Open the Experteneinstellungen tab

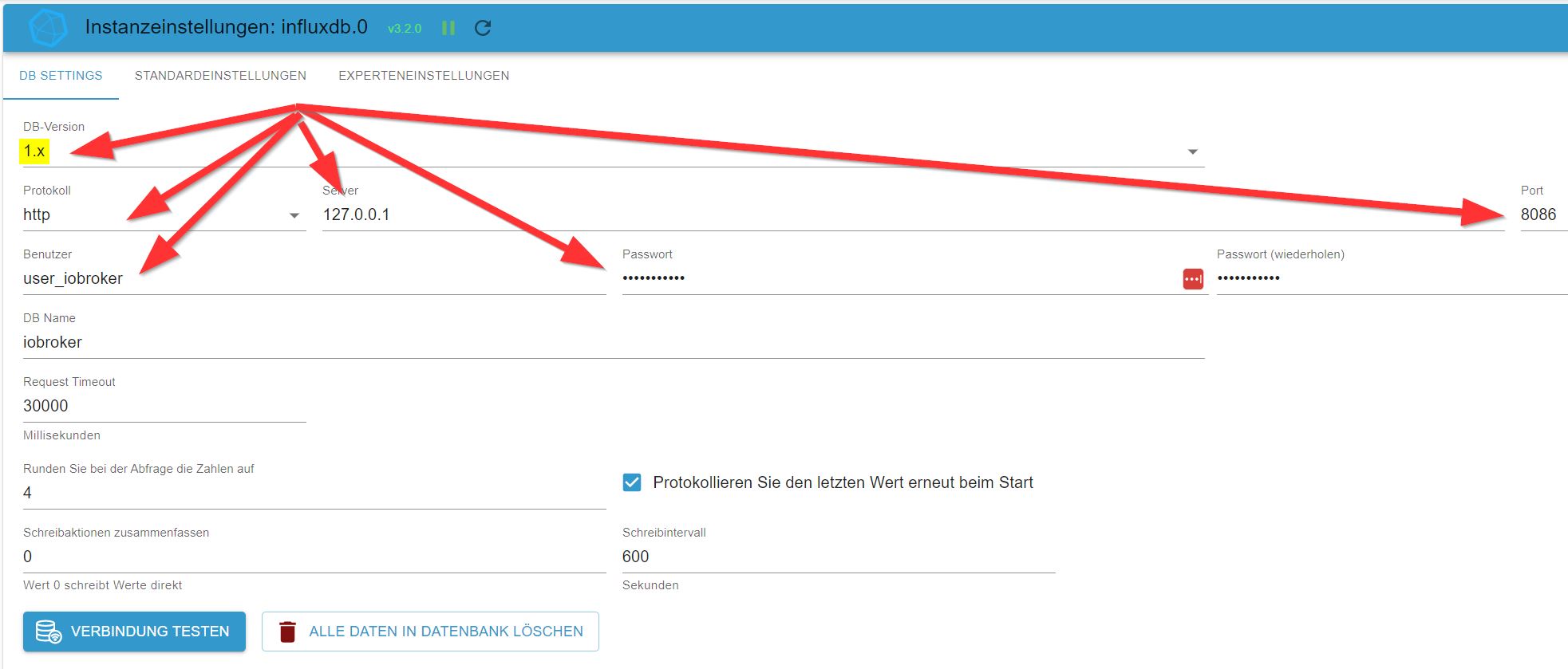[424, 76]
